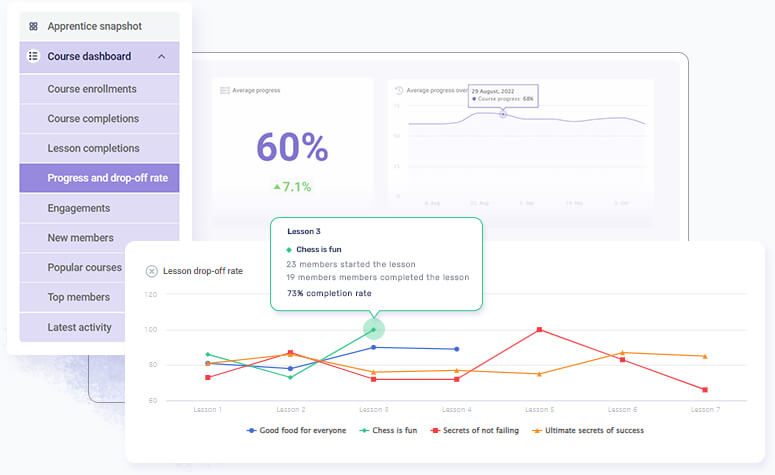The image size is (775, 475).
Task: Toggle Good food for everyone legend series
Action: coord(297,431)
